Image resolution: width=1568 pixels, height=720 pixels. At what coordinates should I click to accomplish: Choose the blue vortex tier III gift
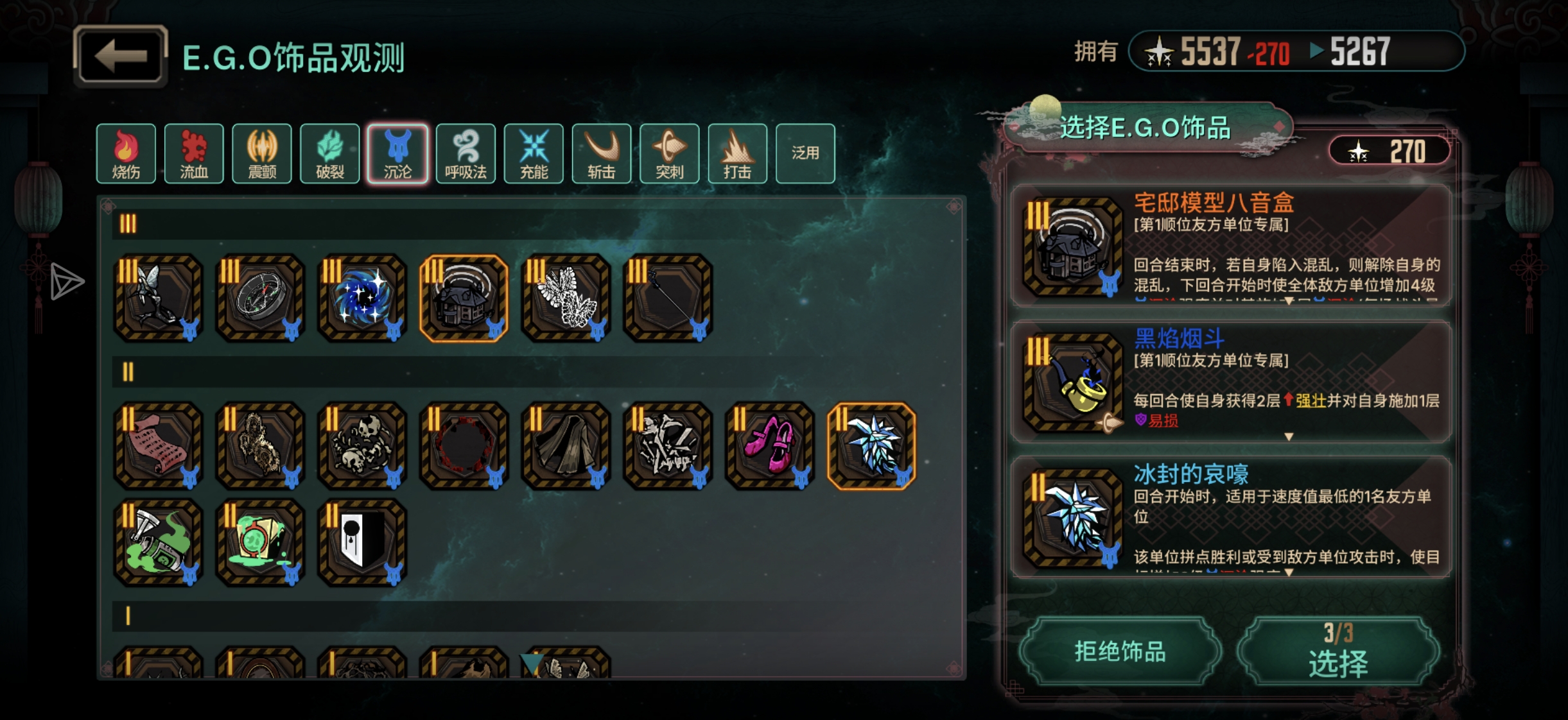(362, 298)
